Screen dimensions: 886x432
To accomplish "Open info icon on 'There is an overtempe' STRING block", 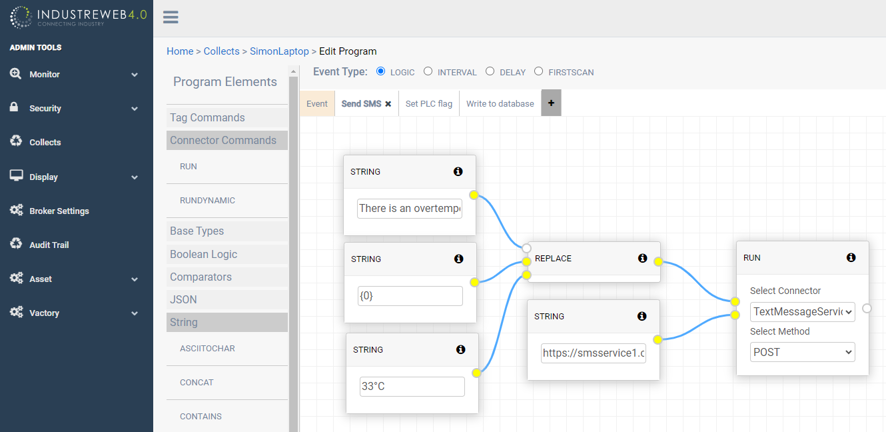I will 458,172.
